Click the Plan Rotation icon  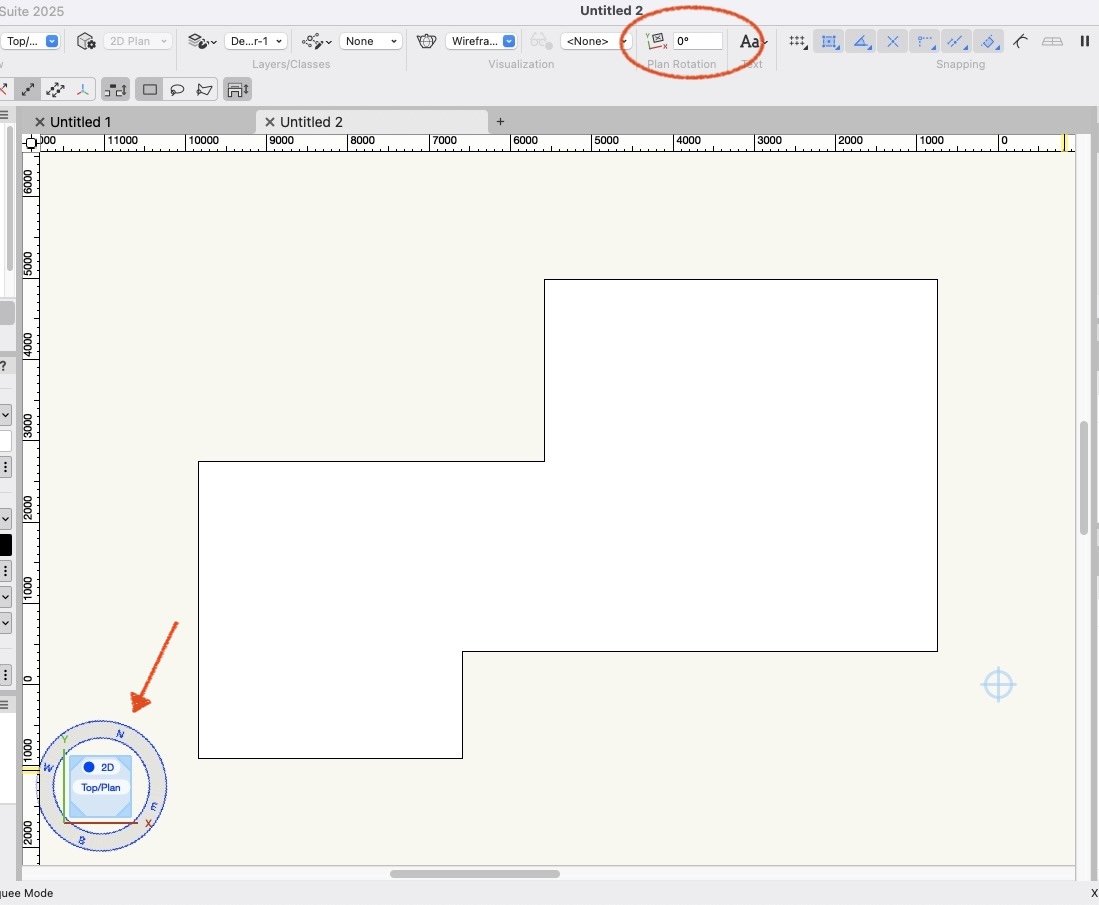coord(656,41)
